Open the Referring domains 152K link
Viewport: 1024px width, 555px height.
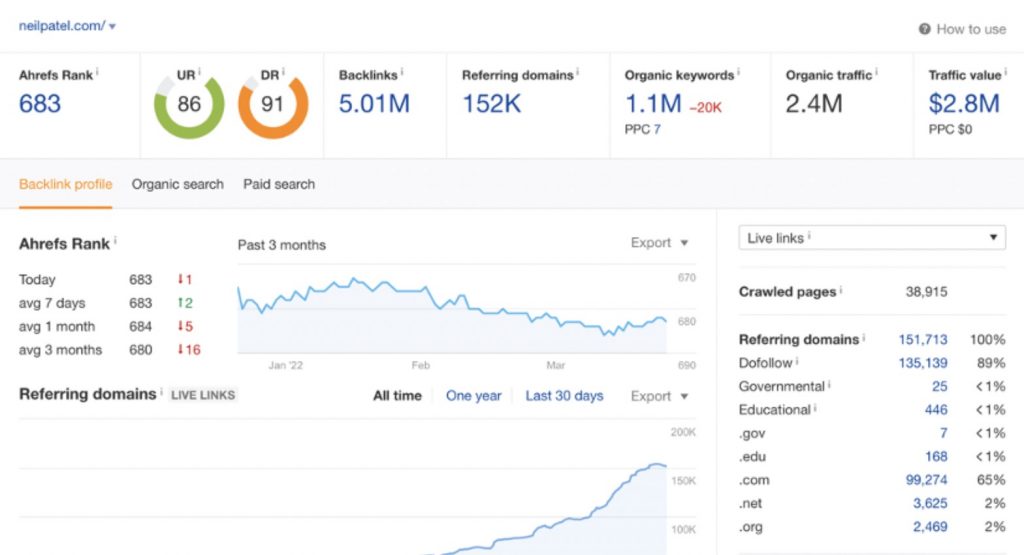click(x=492, y=104)
